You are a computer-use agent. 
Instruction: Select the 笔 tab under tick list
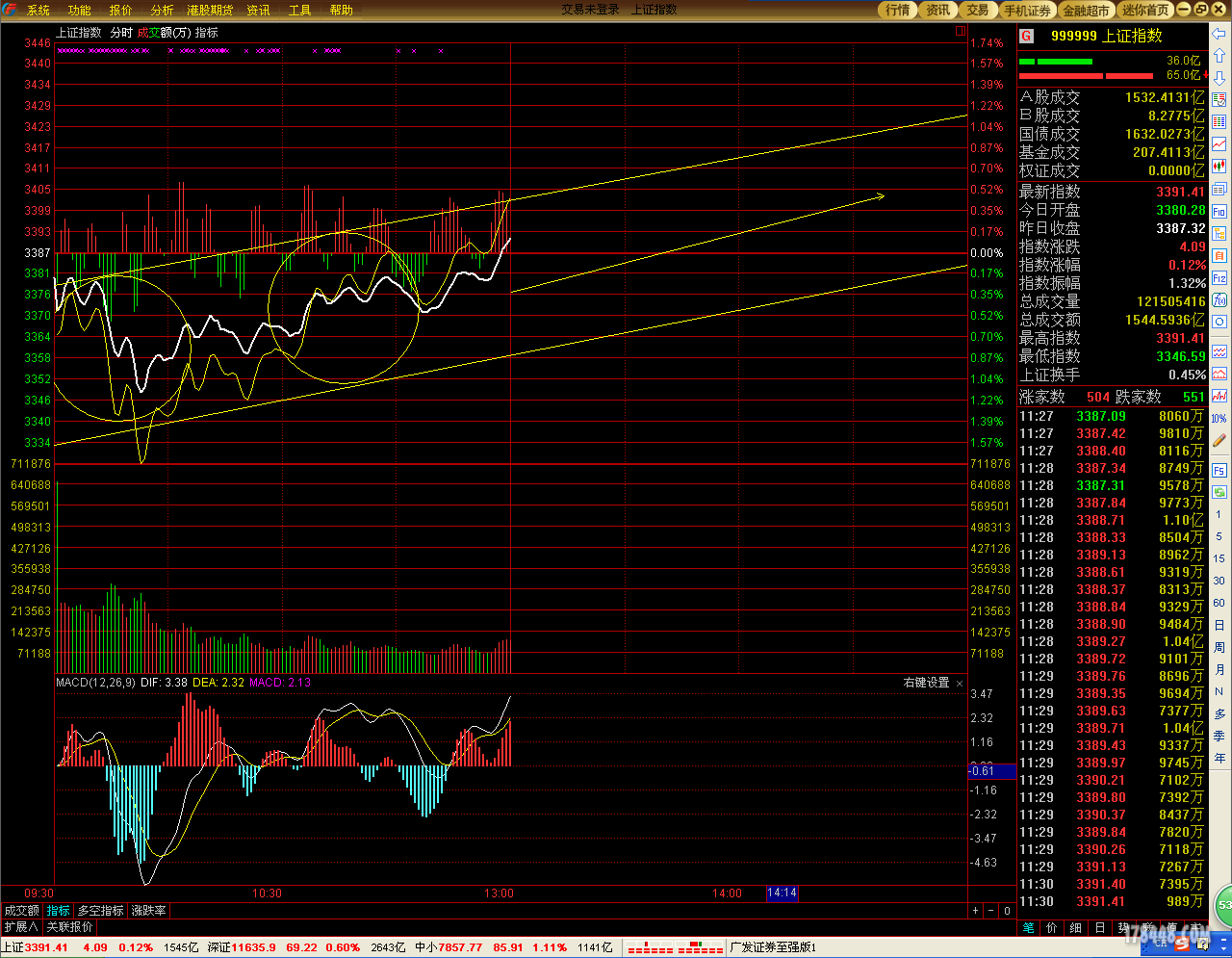1028,927
